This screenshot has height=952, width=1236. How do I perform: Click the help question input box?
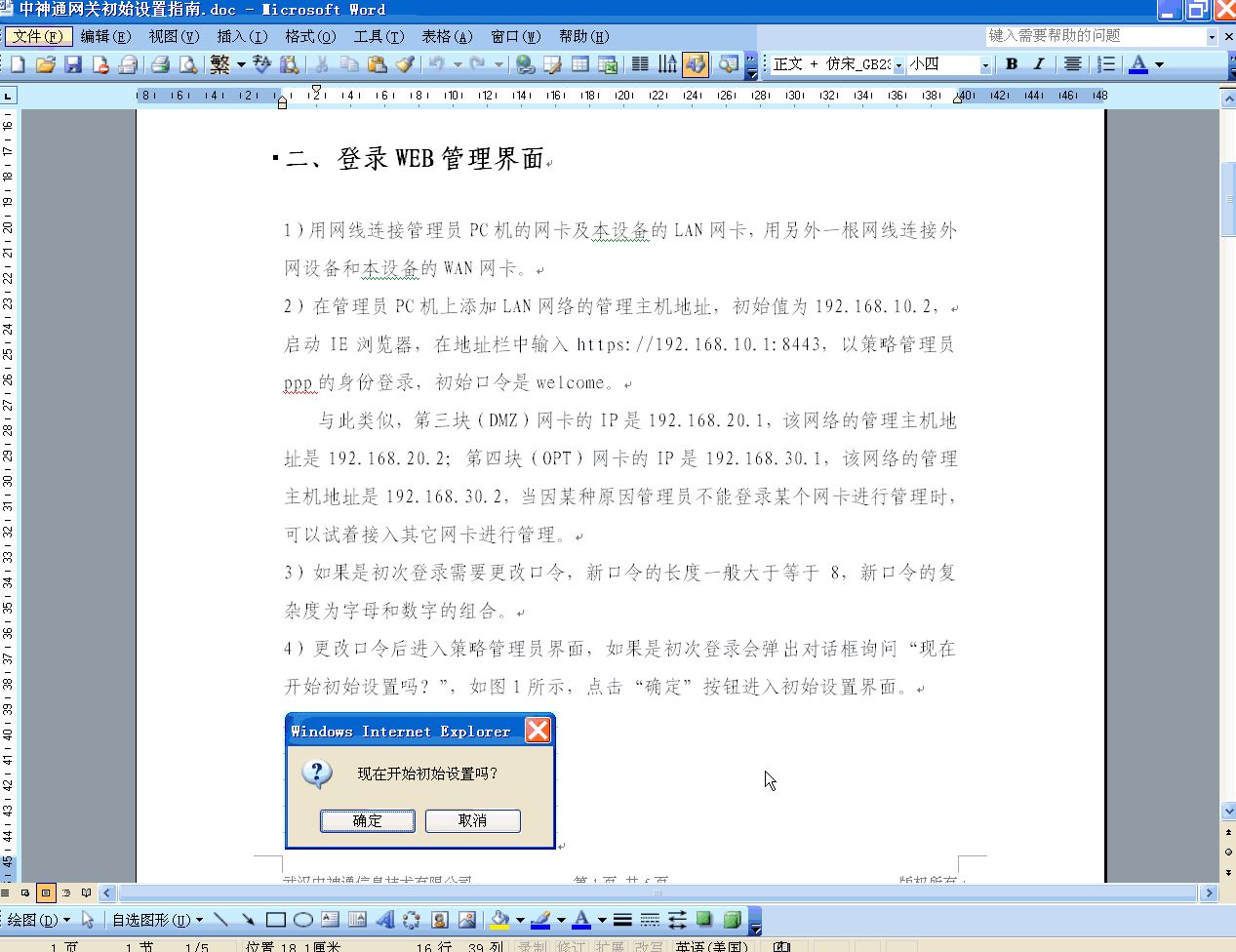click(1095, 36)
